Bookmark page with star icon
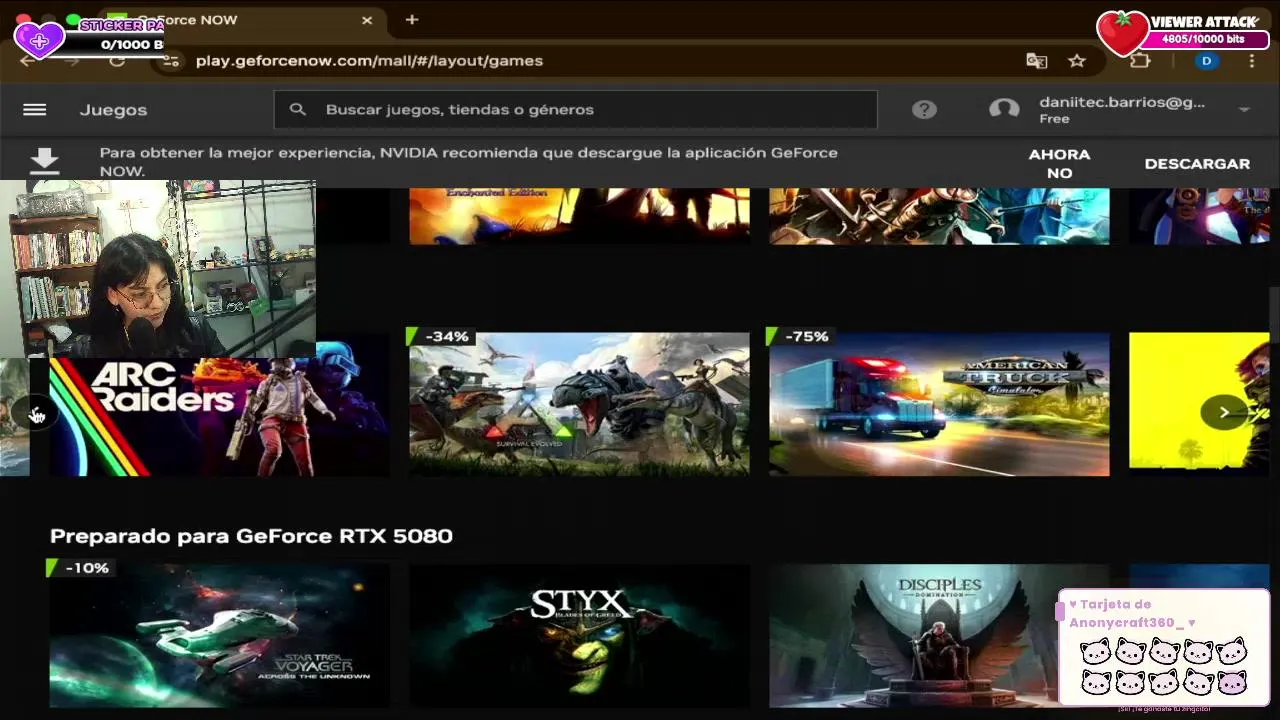Image resolution: width=1280 pixels, height=720 pixels. pos(1077,61)
